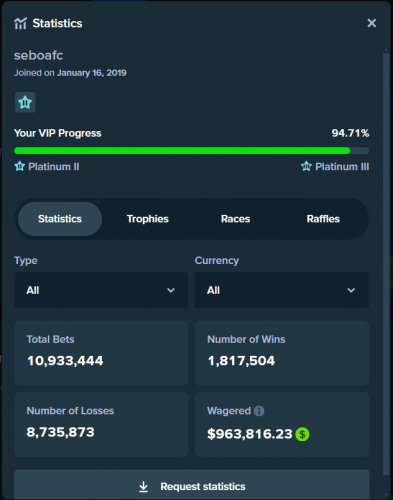Screen dimensions: 393x500
Task: Open the Currency dropdown
Action: (282, 290)
